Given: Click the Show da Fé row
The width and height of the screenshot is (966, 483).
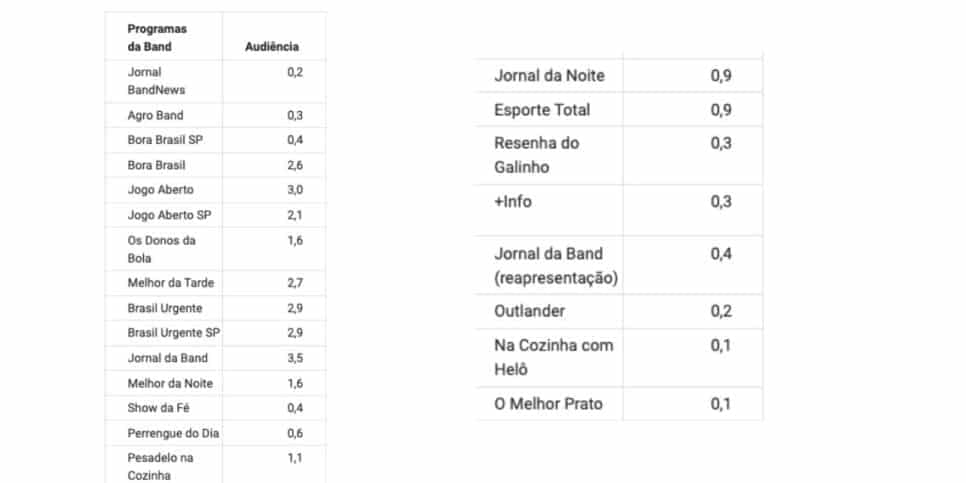Looking at the screenshot, I should (x=215, y=408).
